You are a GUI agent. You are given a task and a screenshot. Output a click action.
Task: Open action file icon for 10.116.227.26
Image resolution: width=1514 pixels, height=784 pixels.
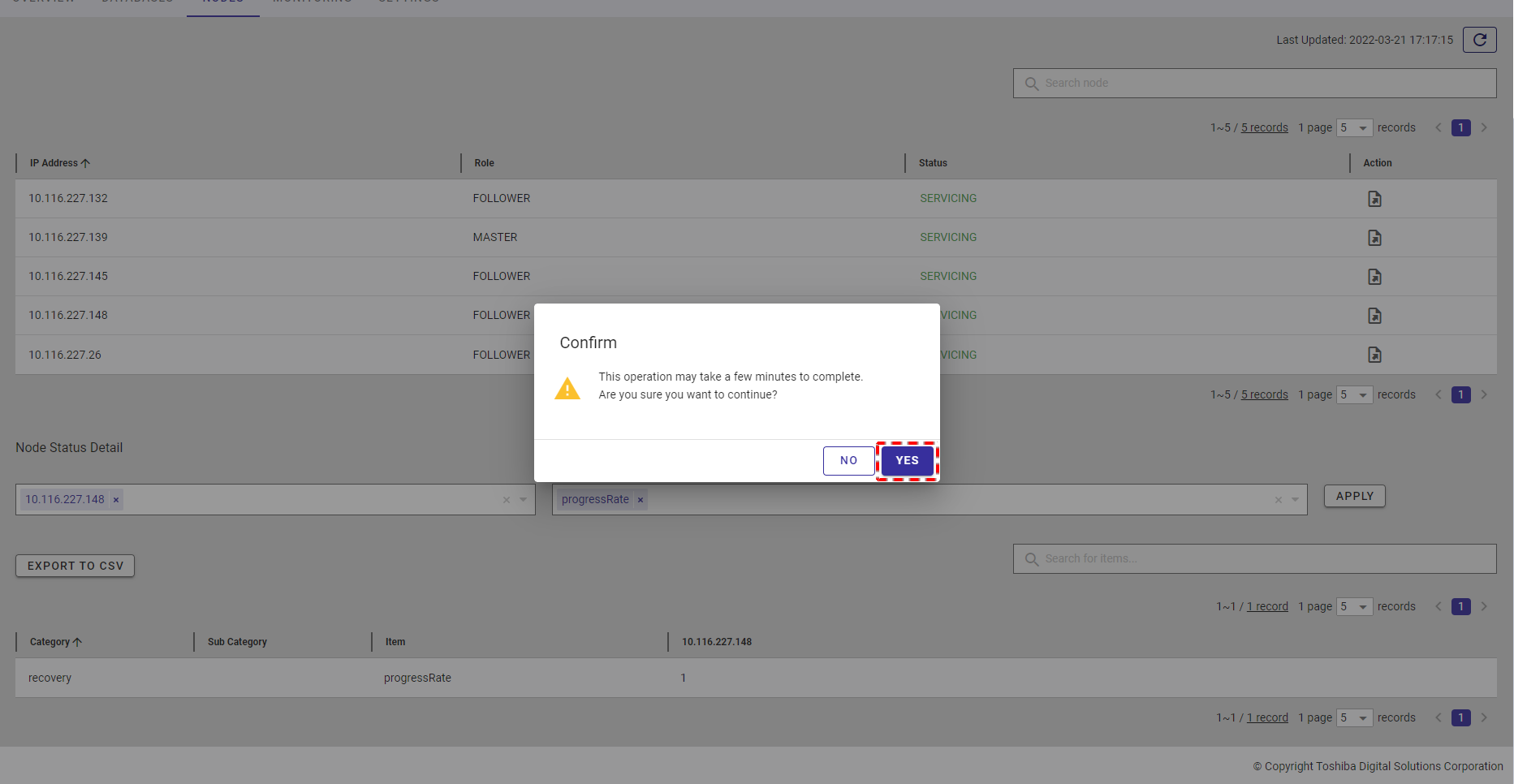coord(1374,355)
